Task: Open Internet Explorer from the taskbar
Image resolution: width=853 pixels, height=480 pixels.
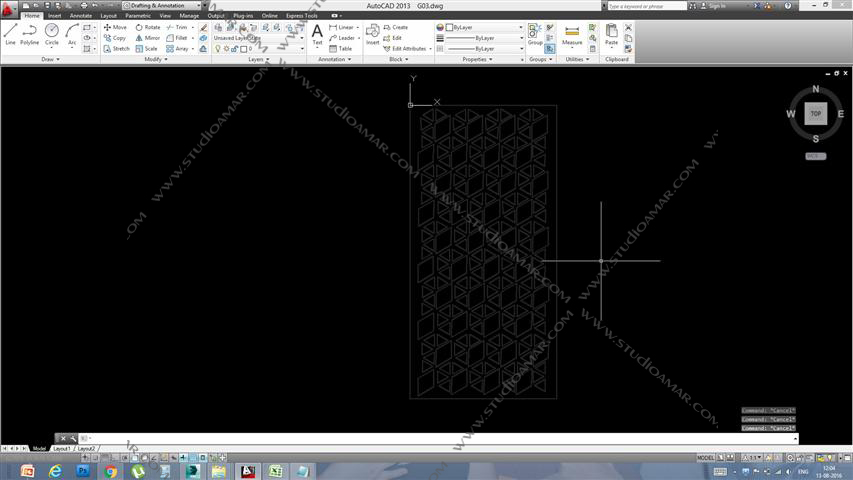Action: [55, 471]
